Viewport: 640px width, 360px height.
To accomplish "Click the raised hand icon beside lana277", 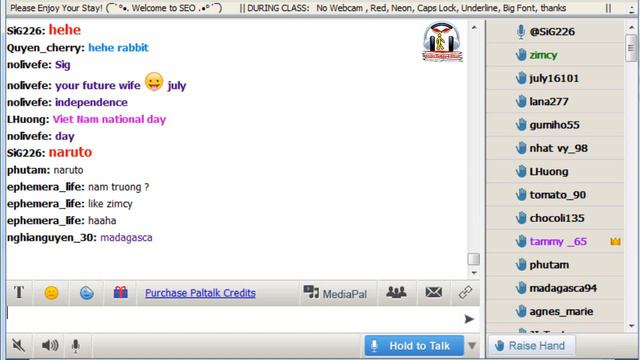I will coord(520,101).
